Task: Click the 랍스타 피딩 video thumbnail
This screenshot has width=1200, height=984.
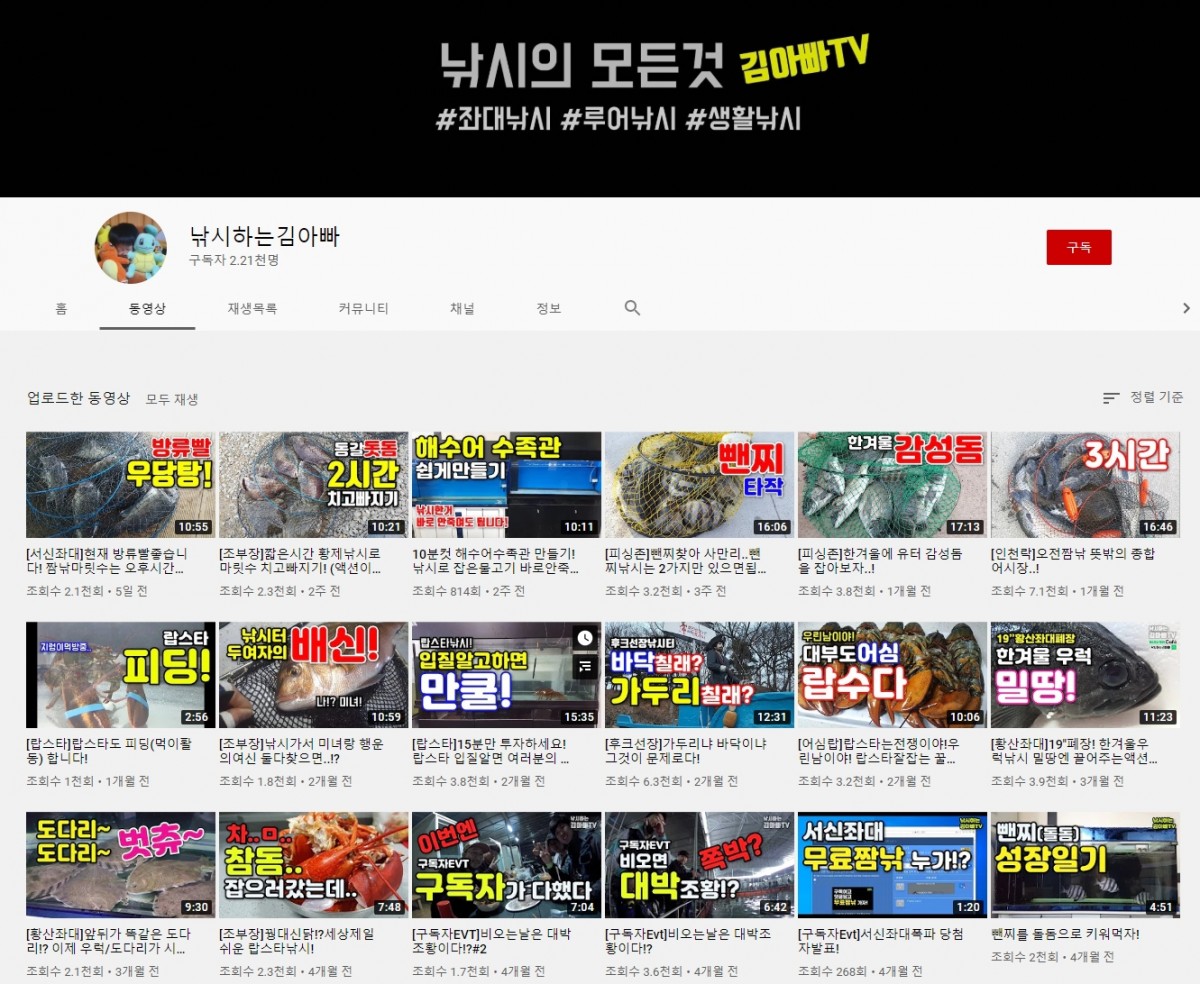Action: click(x=120, y=675)
